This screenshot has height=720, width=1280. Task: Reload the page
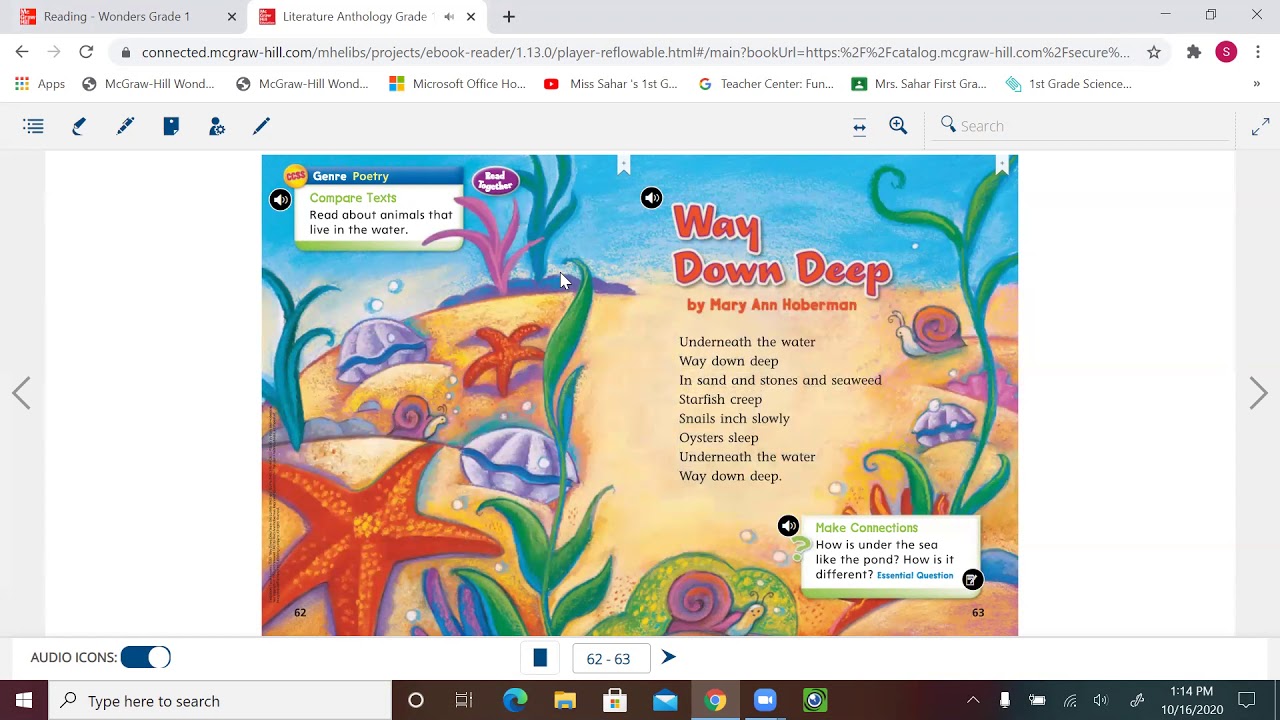[x=86, y=52]
